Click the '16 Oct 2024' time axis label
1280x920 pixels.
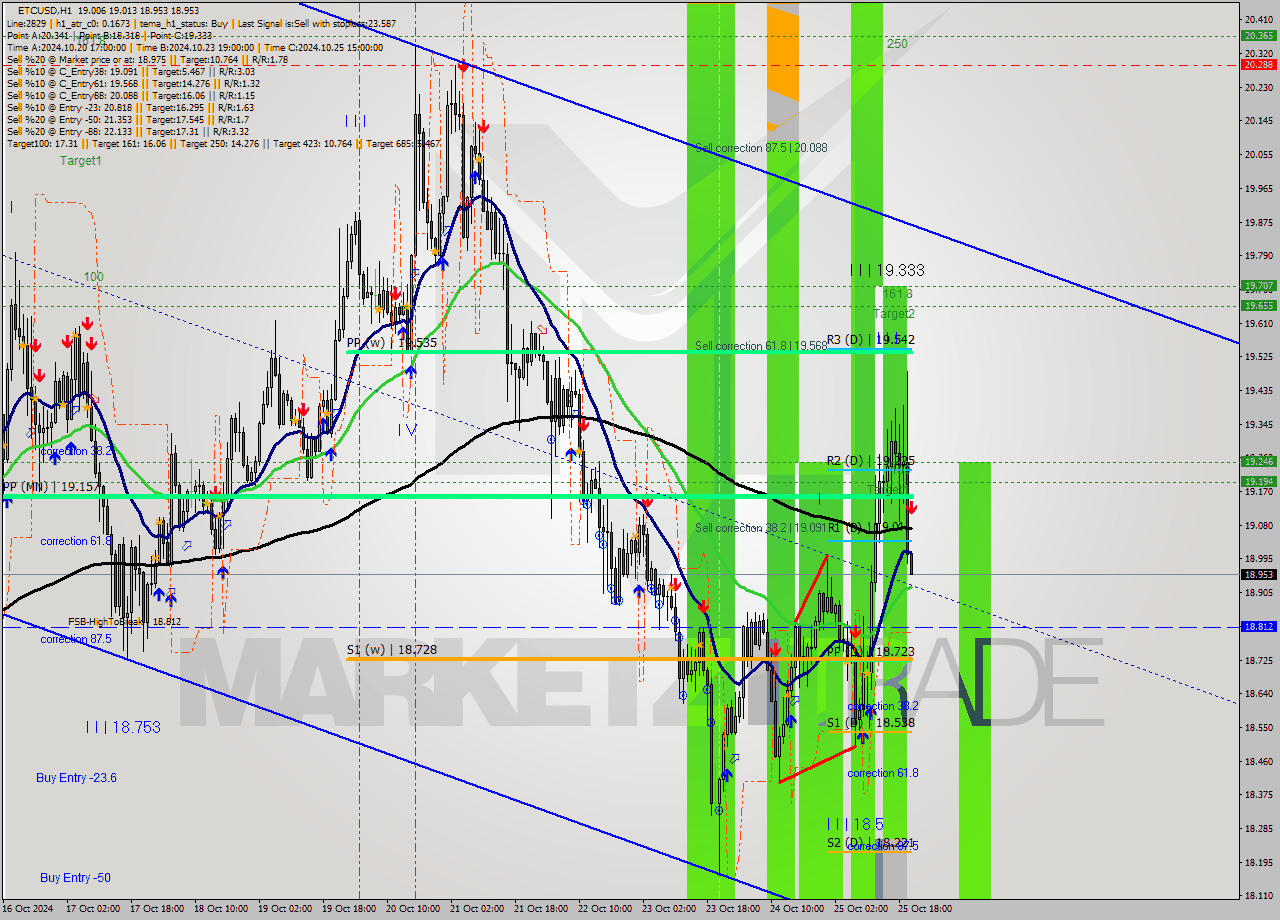30,909
